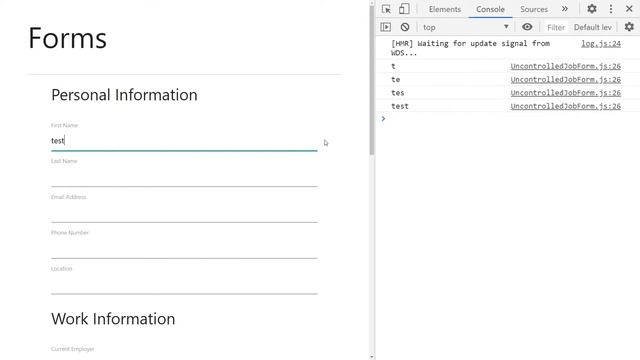640x360 pixels.
Task: Open source link for the 't' log
Action: (x=565, y=66)
